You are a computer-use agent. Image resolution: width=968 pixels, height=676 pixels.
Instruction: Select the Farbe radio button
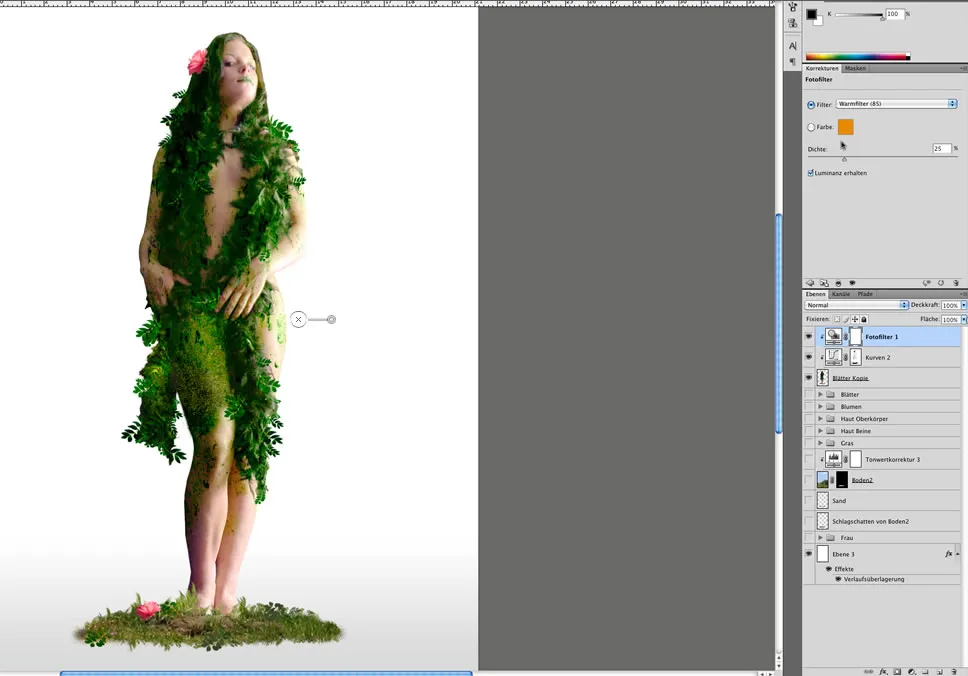coord(811,128)
